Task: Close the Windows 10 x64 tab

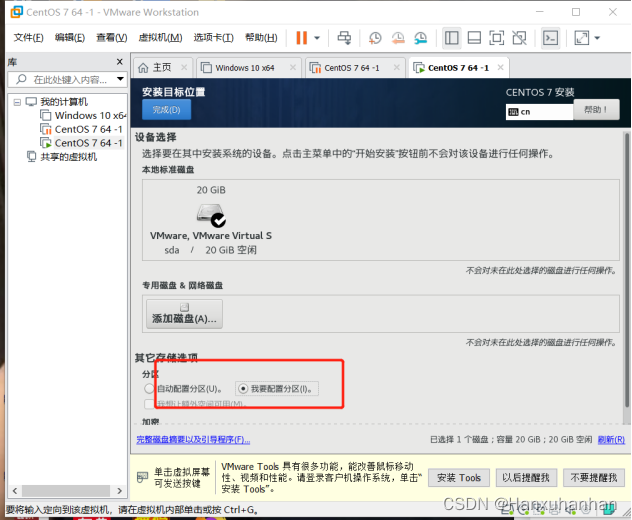Action: pyautogui.click(x=293, y=67)
